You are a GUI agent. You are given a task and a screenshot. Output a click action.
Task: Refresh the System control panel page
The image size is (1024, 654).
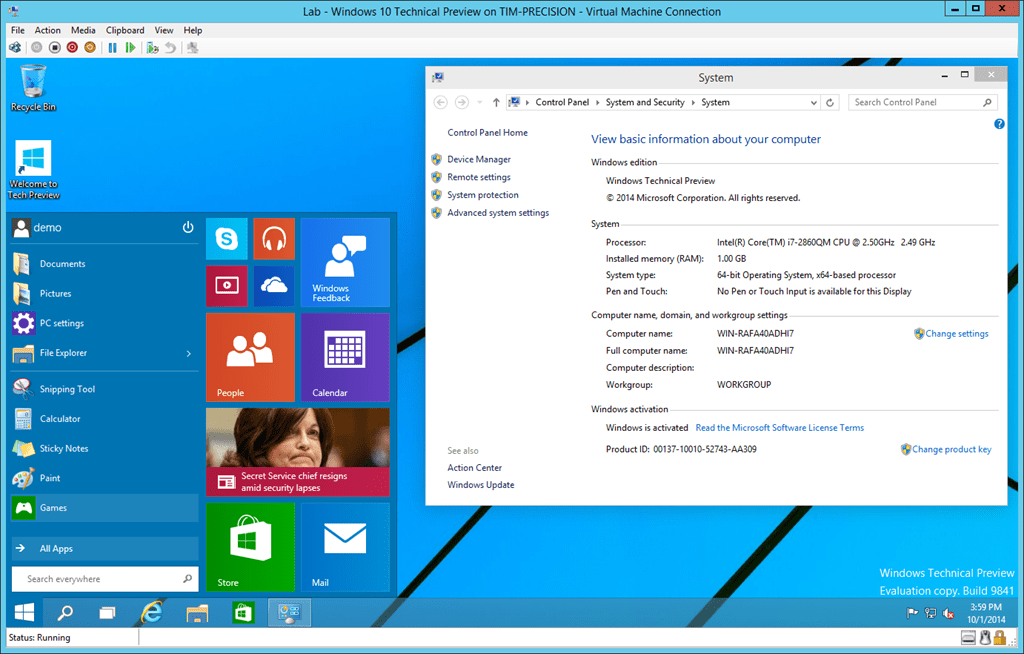pos(830,103)
